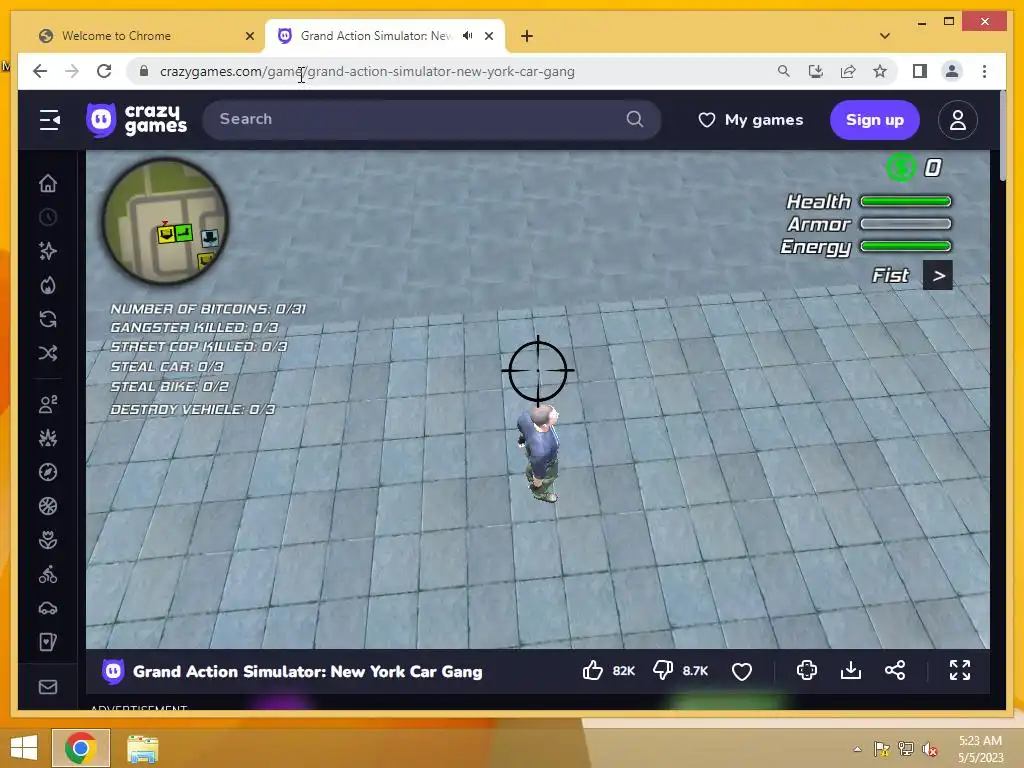Image resolution: width=1024 pixels, height=768 pixels.
Task: Click the Energy bar
Action: [906, 246]
